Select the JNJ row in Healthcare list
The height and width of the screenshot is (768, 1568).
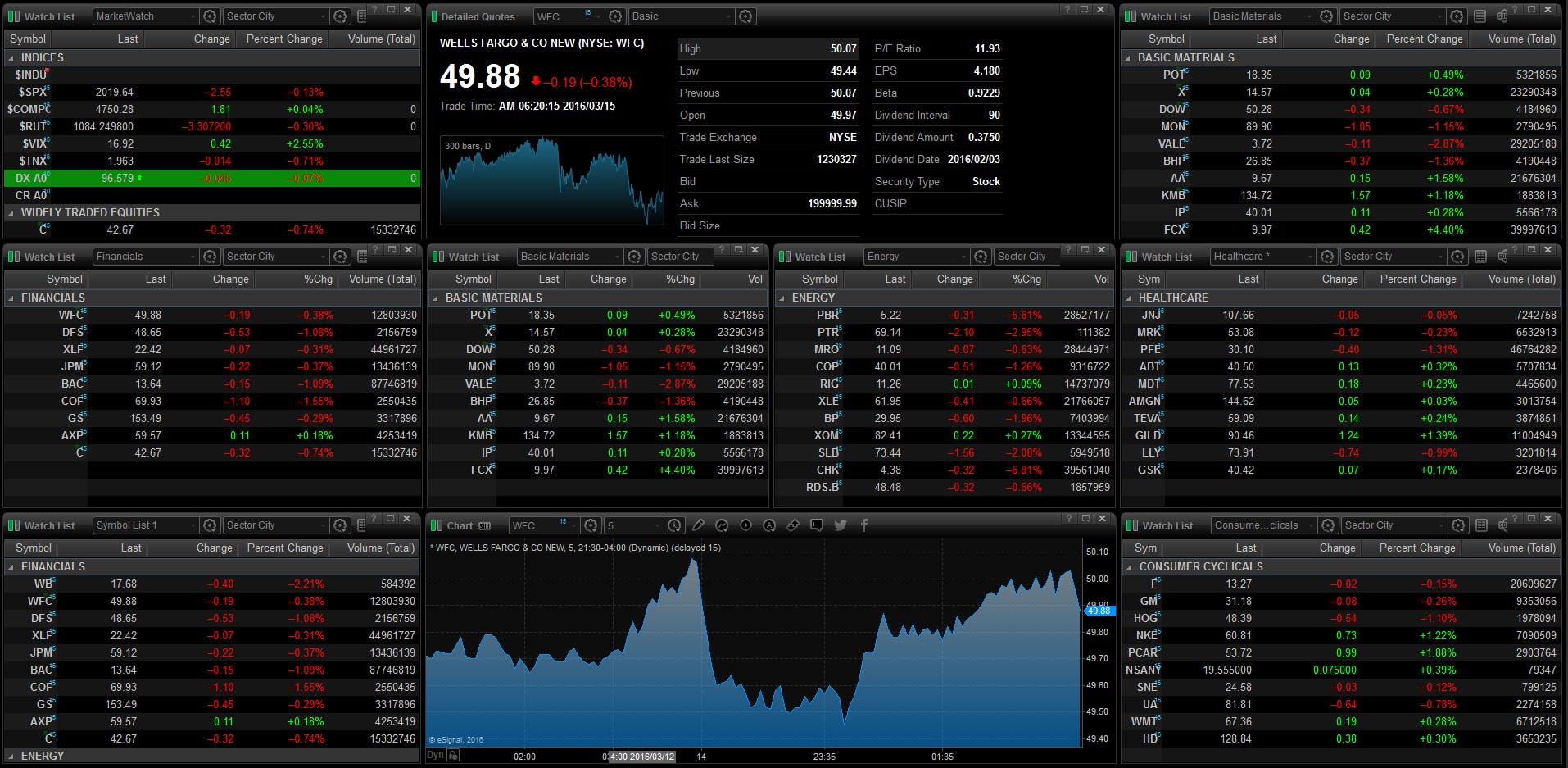[x=1341, y=316]
